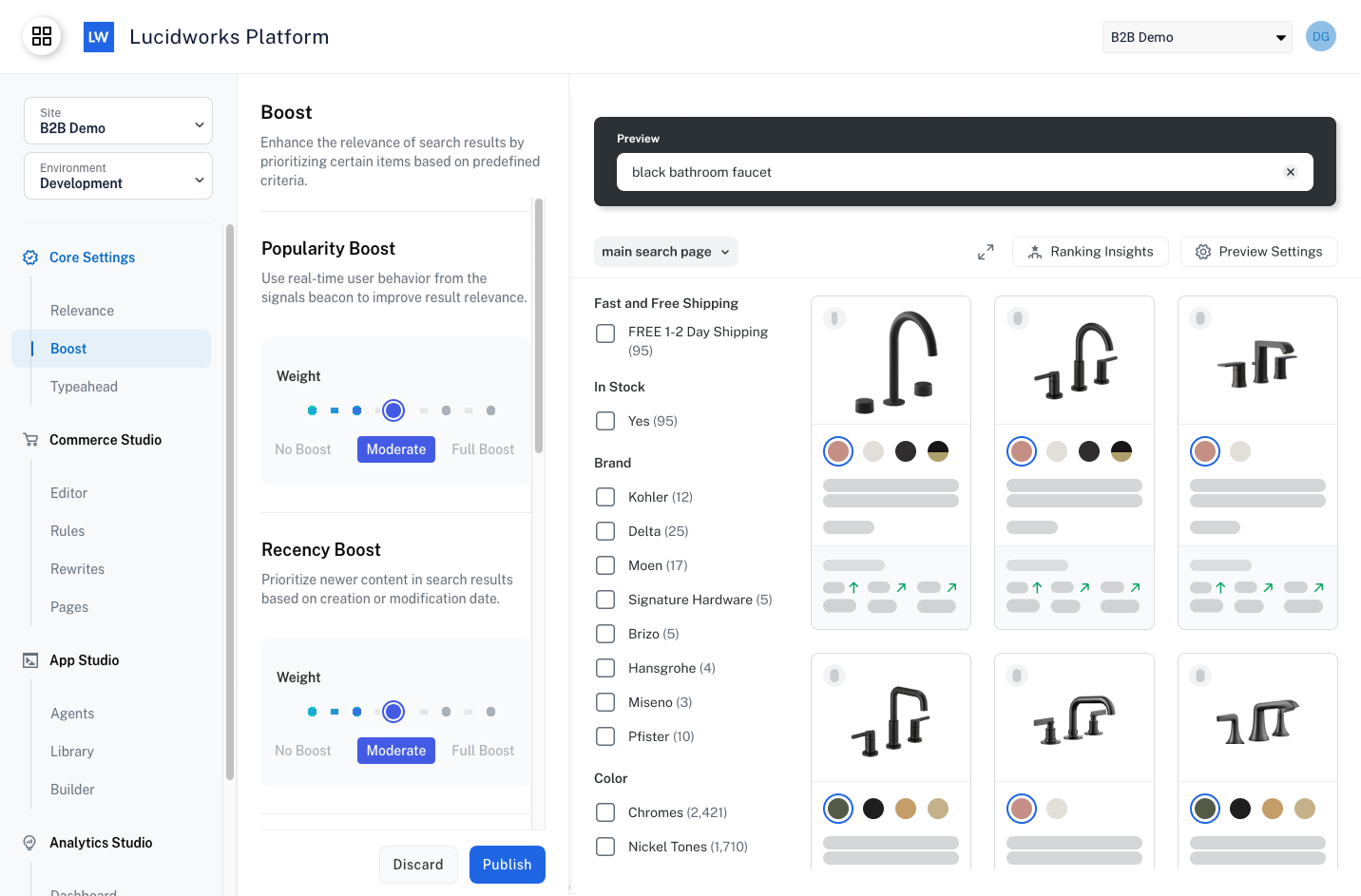Open Ranking Insights panel
This screenshot has width=1361, height=896.
1090,252
